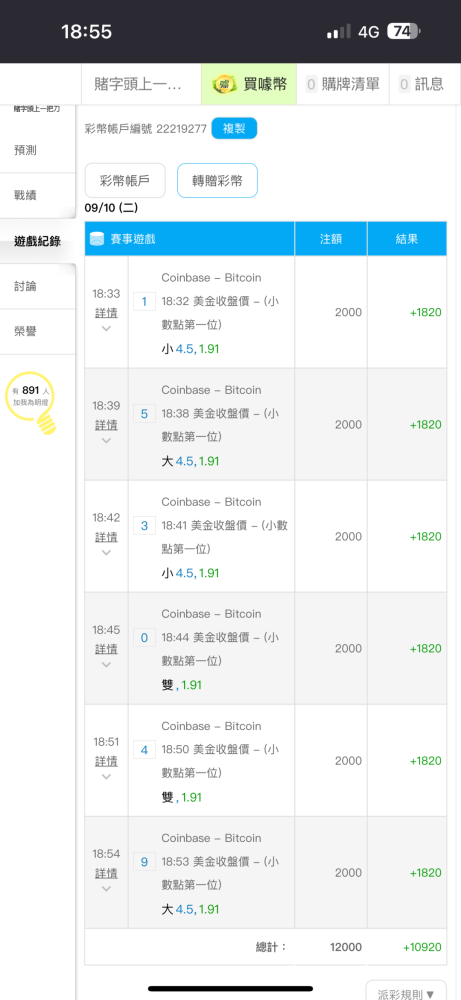Open the 派彩規則 dropdown
Image resolution: width=461 pixels, height=1000 pixels.
406,992
